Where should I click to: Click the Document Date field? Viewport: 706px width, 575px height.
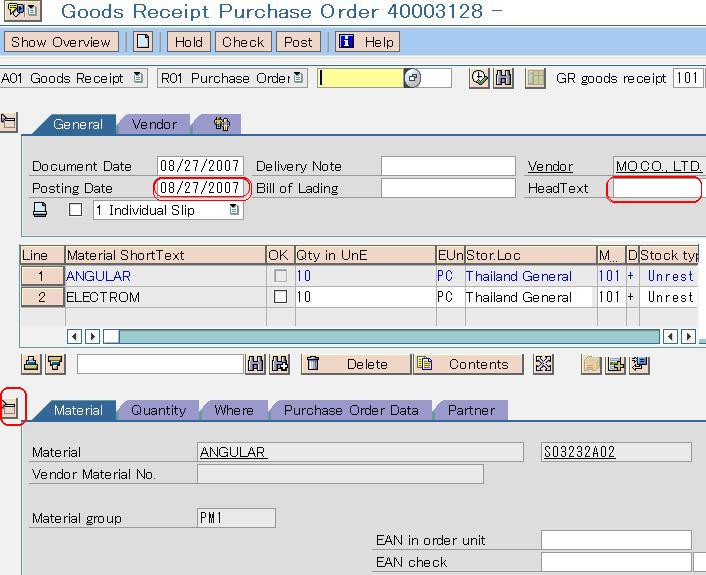pyautogui.click(x=200, y=166)
